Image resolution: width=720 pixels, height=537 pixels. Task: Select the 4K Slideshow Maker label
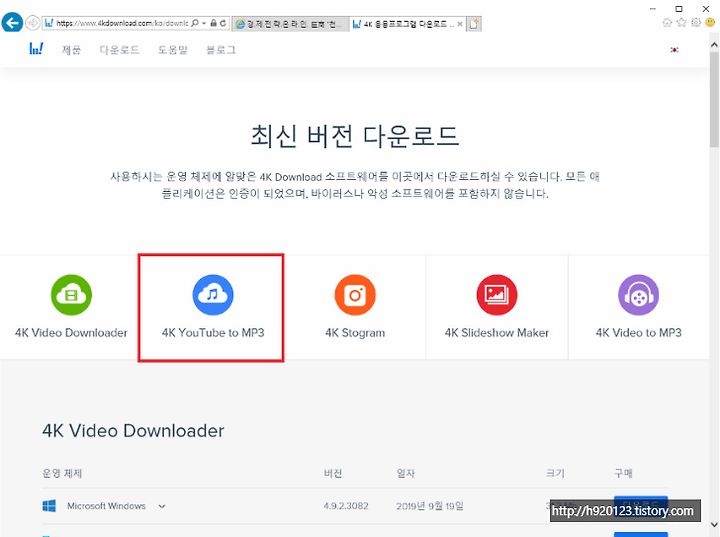click(x=497, y=333)
